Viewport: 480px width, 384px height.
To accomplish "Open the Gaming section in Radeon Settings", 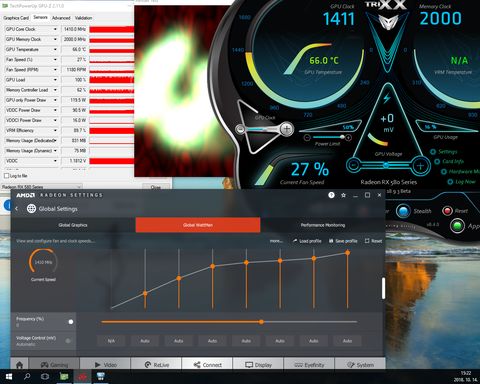I will [x=54, y=365].
